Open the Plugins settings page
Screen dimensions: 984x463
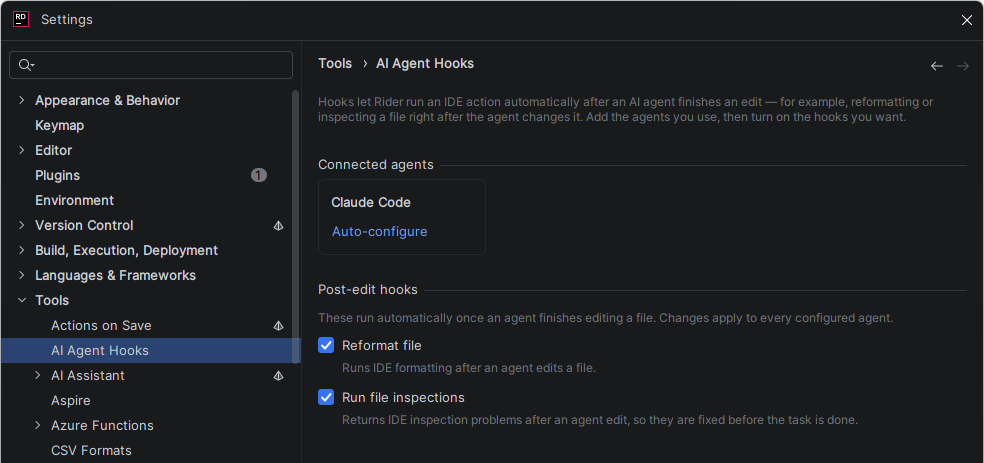pos(58,176)
